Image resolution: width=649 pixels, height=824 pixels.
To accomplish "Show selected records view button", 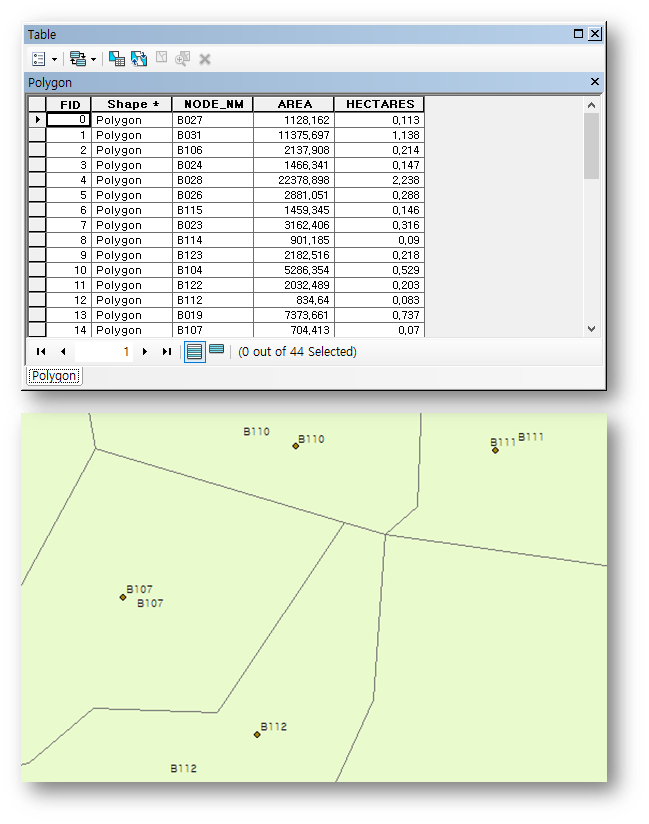I will pyautogui.click(x=217, y=349).
